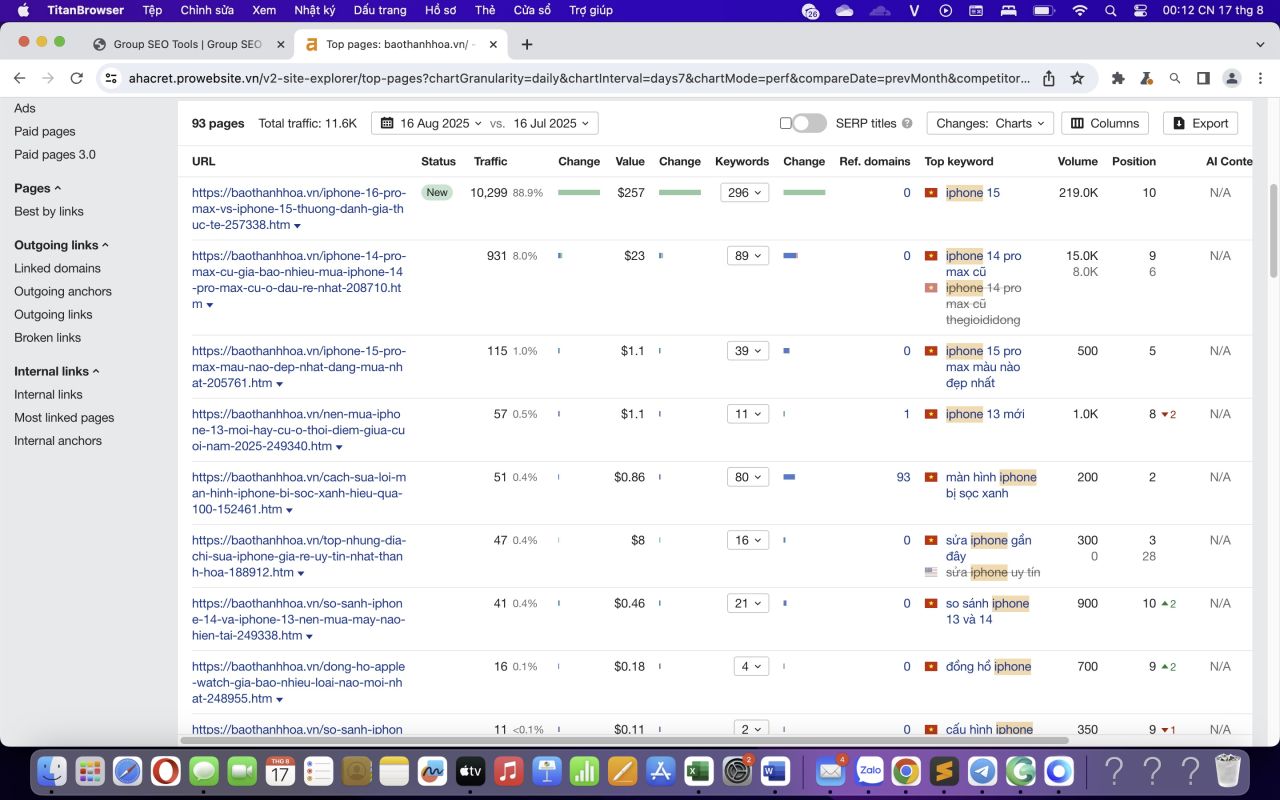Click the browser reload icon
1280x800 pixels.
pos(76,78)
